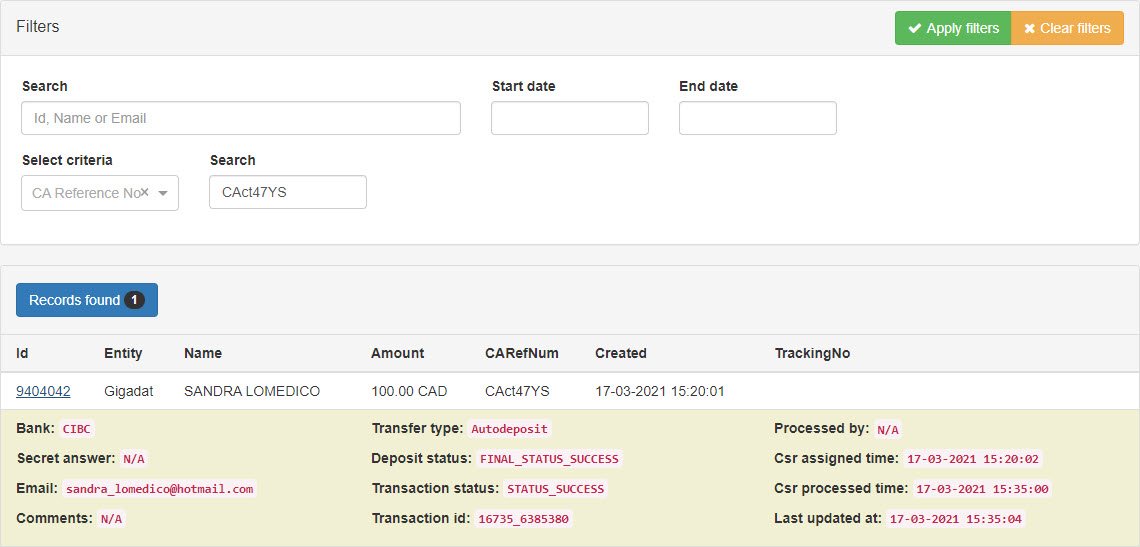Click the STATUS_SUCCESS transaction status value
Image resolution: width=1140 pixels, height=547 pixels.
[x=555, y=489]
